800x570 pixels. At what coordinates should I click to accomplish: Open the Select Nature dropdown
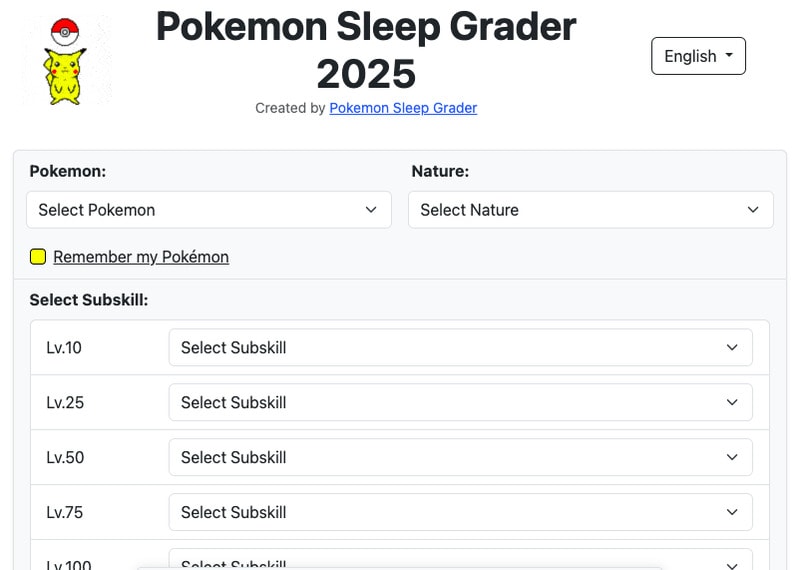[590, 210]
